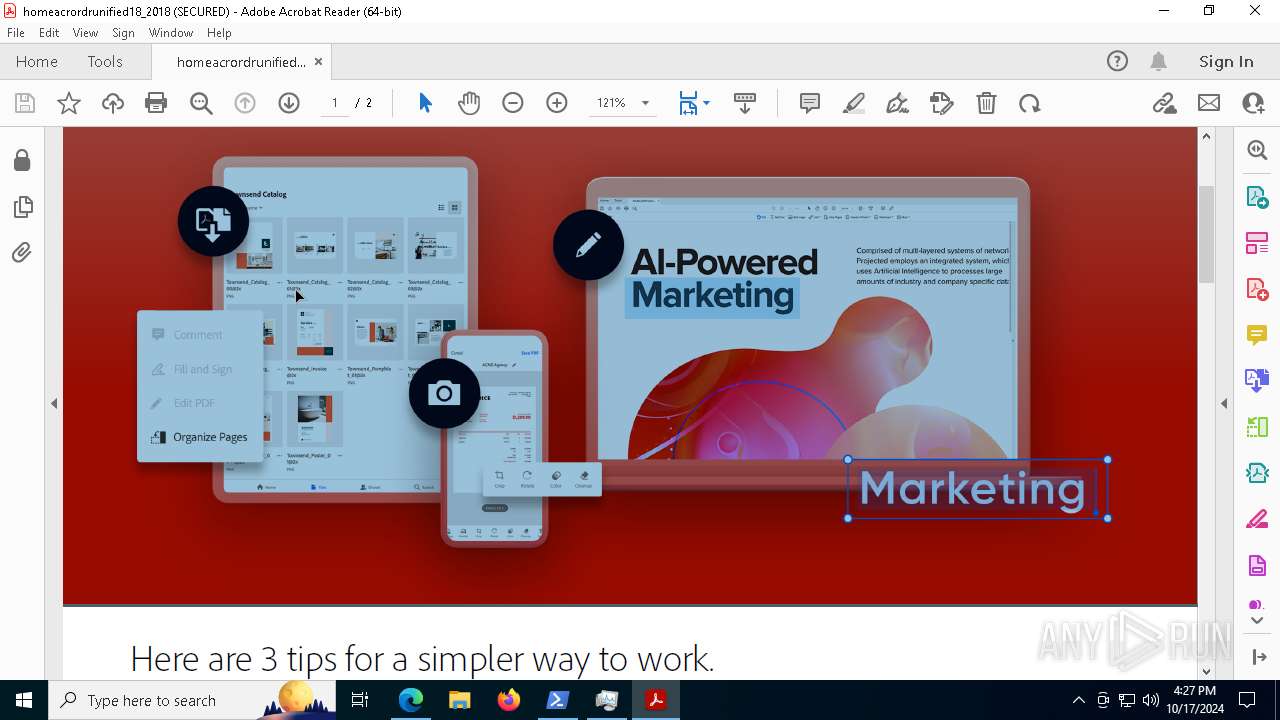Click the page number input field

click(x=334, y=103)
